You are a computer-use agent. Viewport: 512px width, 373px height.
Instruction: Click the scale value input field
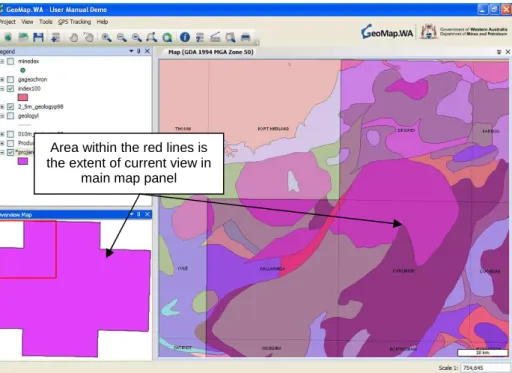pos(485,368)
